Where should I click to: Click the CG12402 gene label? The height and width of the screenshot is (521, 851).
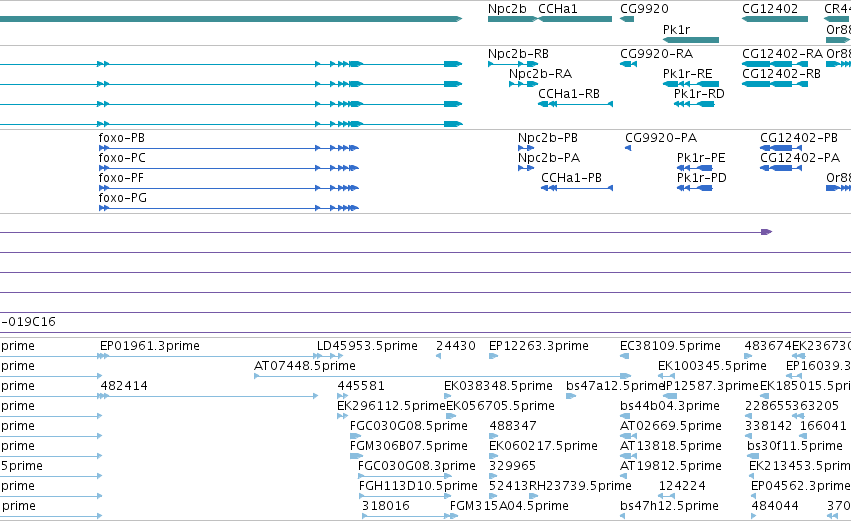770,9
